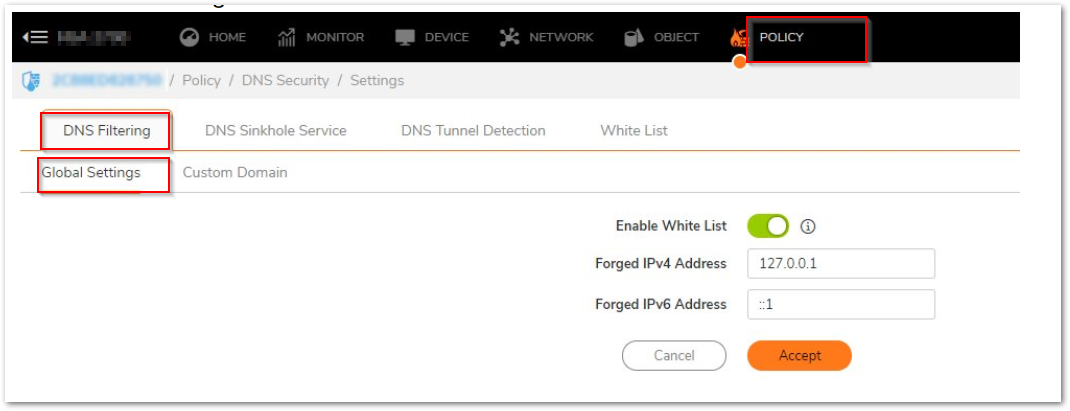Click the Object icon in navbar

tap(633, 37)
